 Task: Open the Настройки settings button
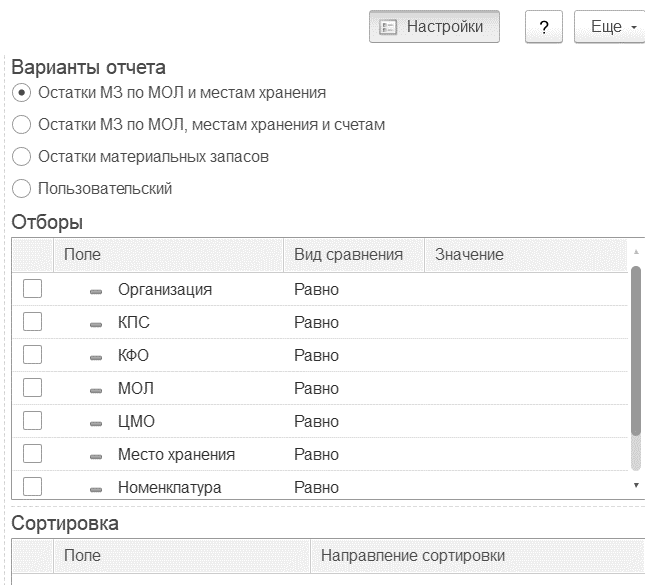pyautogui.click(x=434, y=27)
